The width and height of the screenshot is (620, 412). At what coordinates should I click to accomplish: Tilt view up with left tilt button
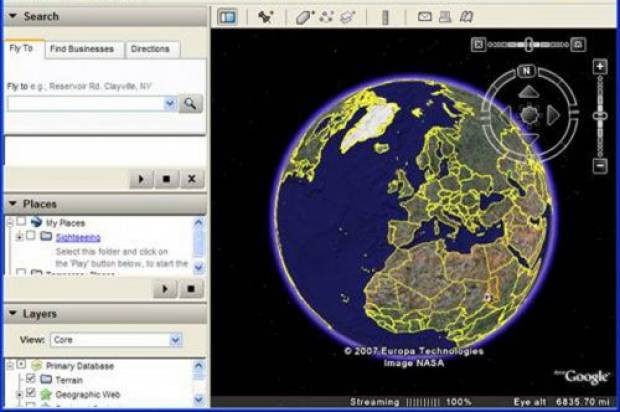pos(478,44)
